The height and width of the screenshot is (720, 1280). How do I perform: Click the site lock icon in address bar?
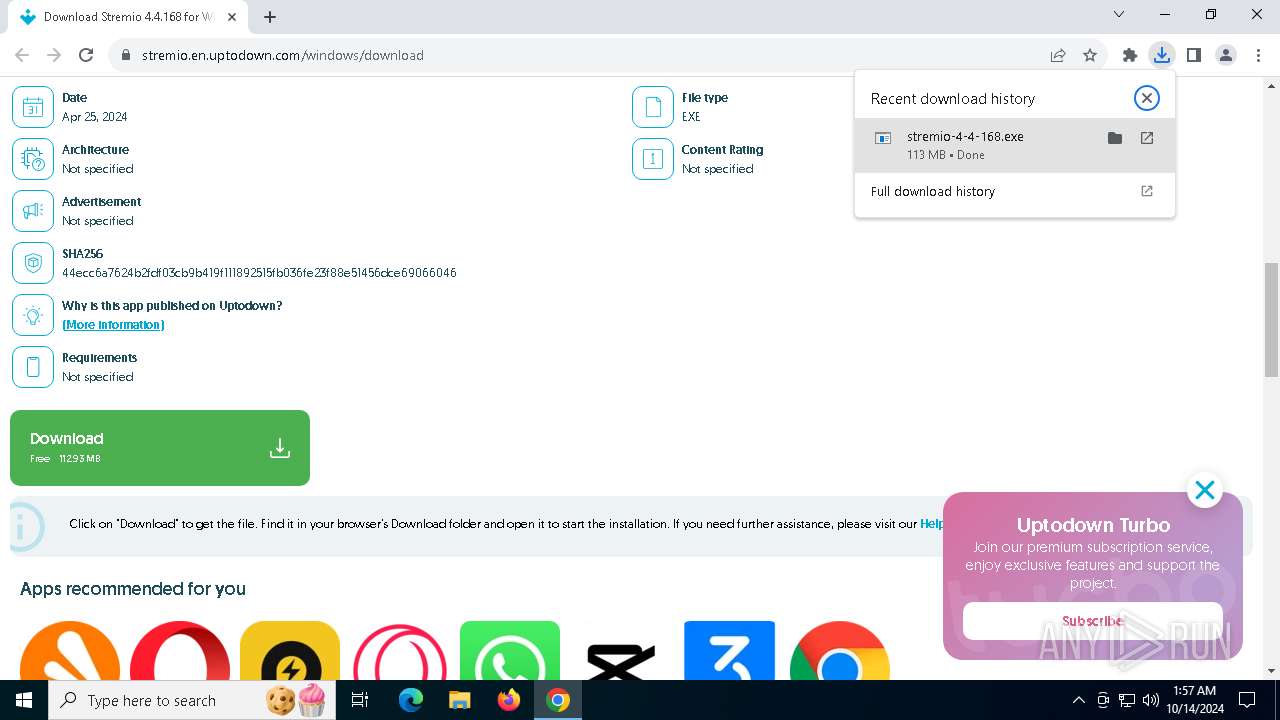pos(126,55)
